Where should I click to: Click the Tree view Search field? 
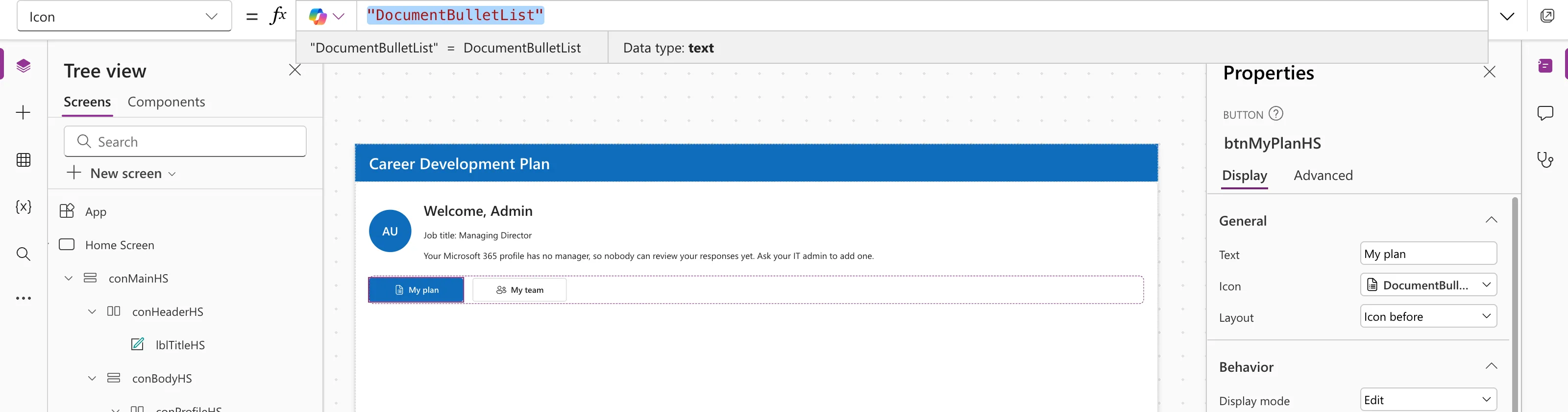coord(185,141)
